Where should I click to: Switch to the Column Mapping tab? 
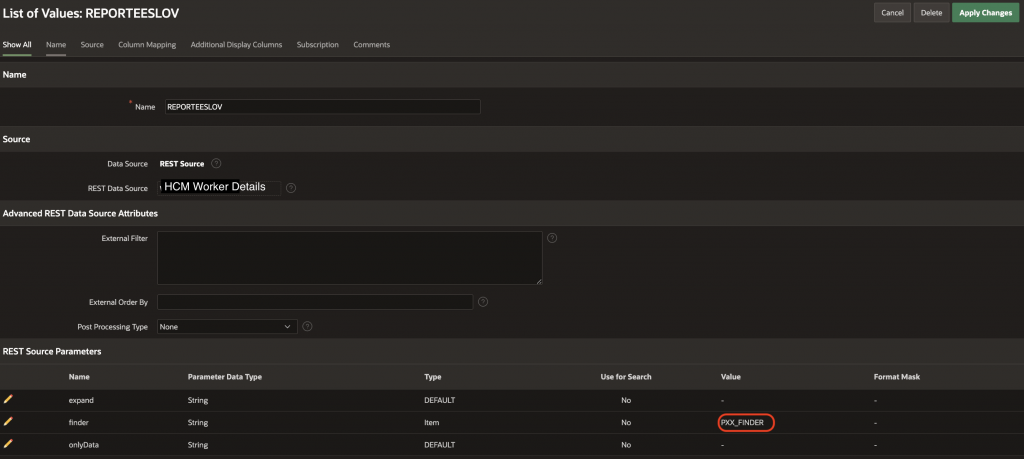[x=147, y=45]
